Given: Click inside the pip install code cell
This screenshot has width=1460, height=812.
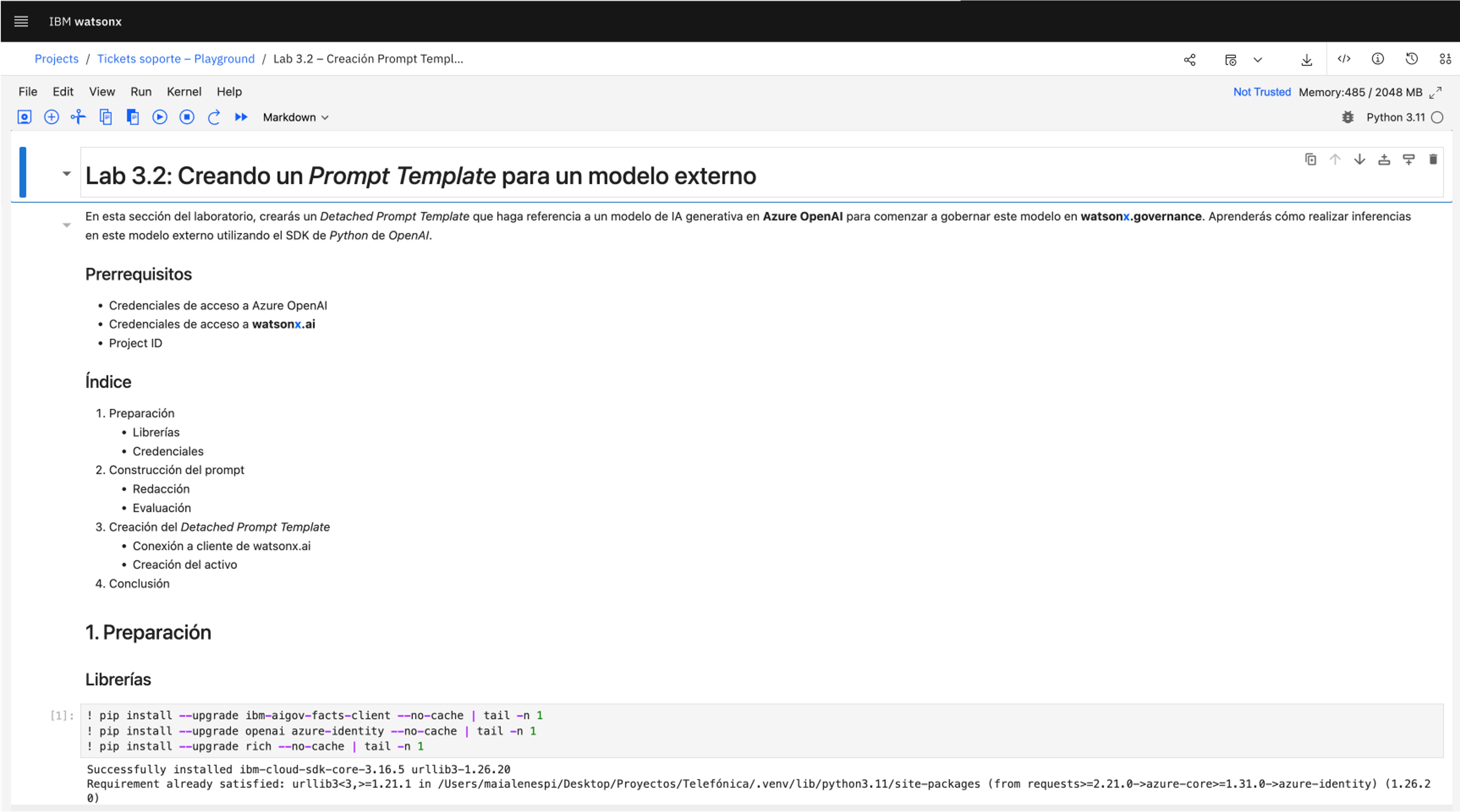Looking at the screenshot, I should [x=762, y=731].
